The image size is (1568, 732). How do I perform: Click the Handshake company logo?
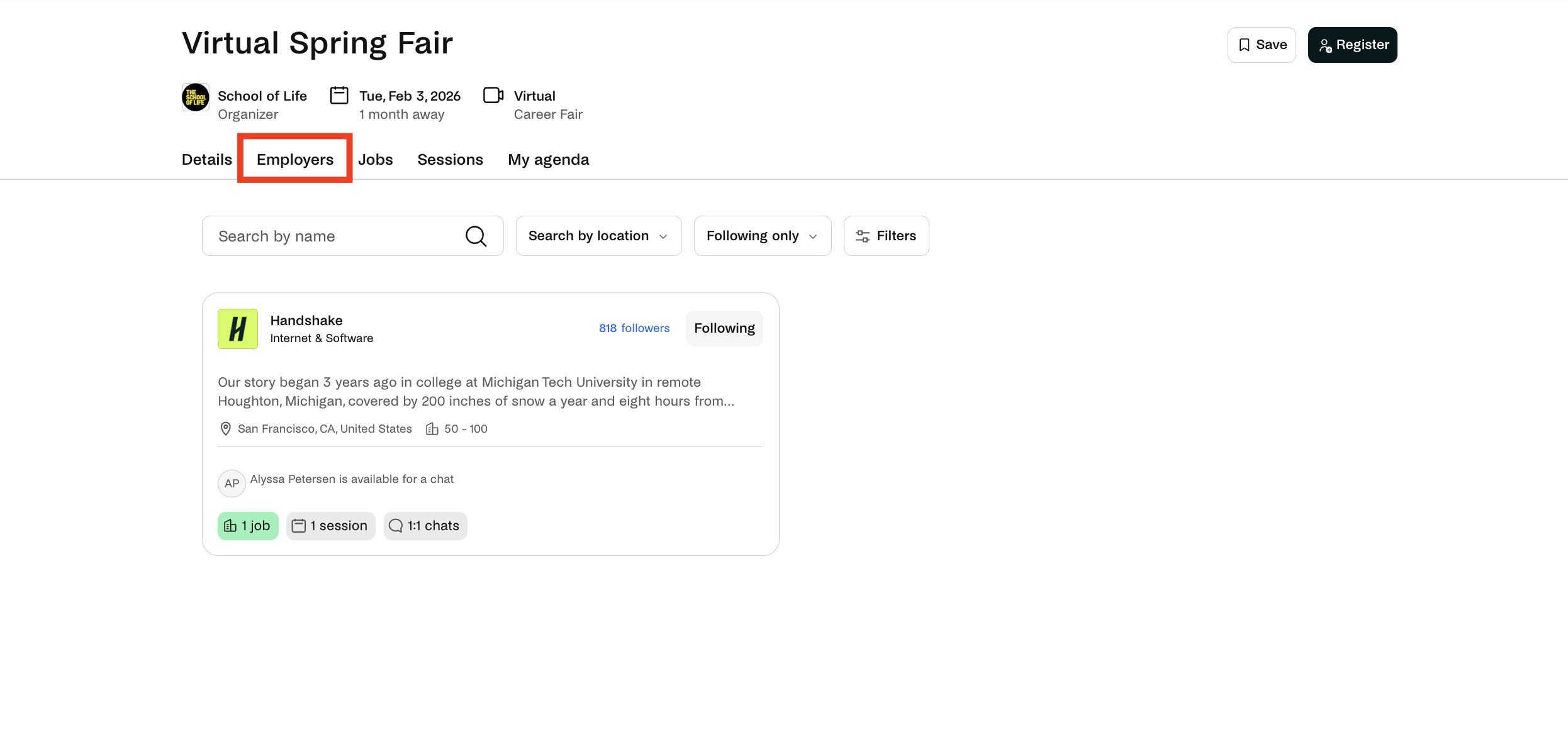click(x=238, y=329)
